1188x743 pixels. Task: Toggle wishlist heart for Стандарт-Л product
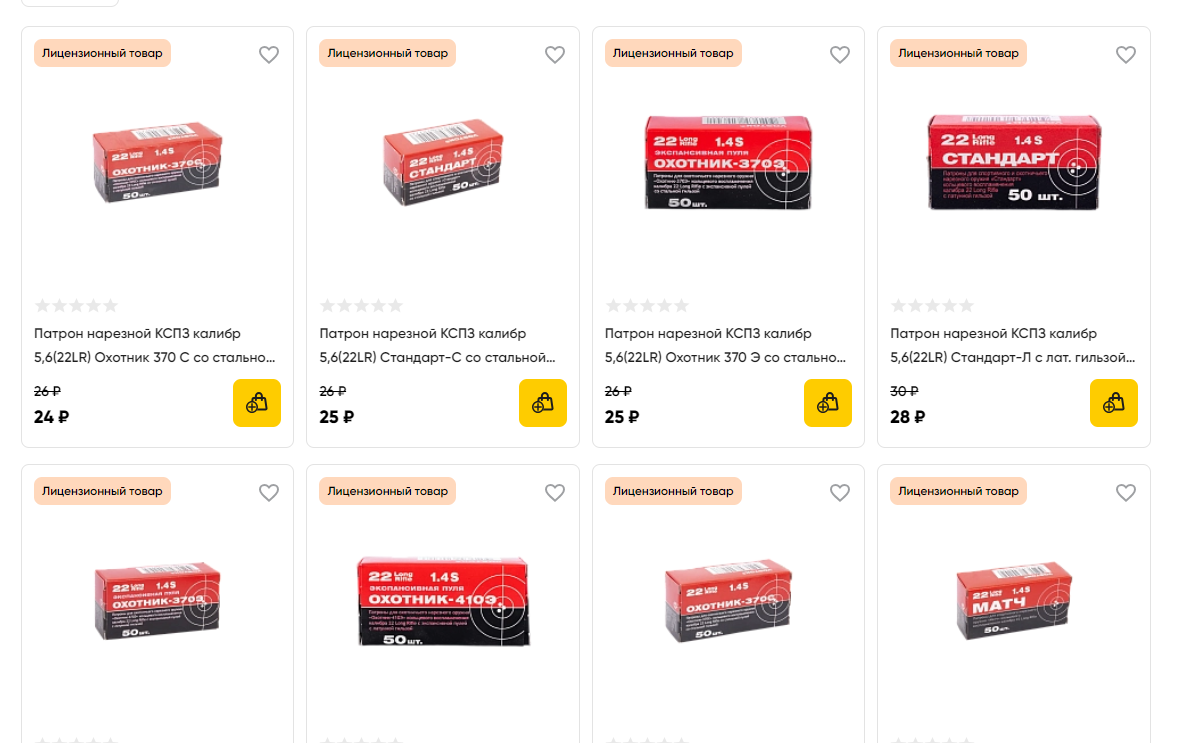point(1126,55)
